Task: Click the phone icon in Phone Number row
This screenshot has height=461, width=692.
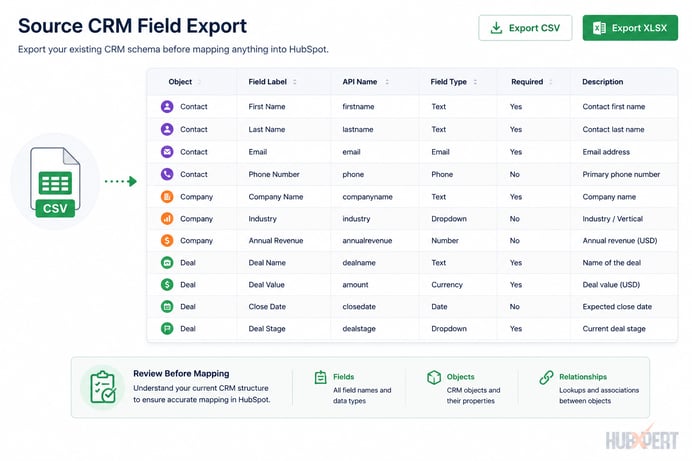Action: 167,174
